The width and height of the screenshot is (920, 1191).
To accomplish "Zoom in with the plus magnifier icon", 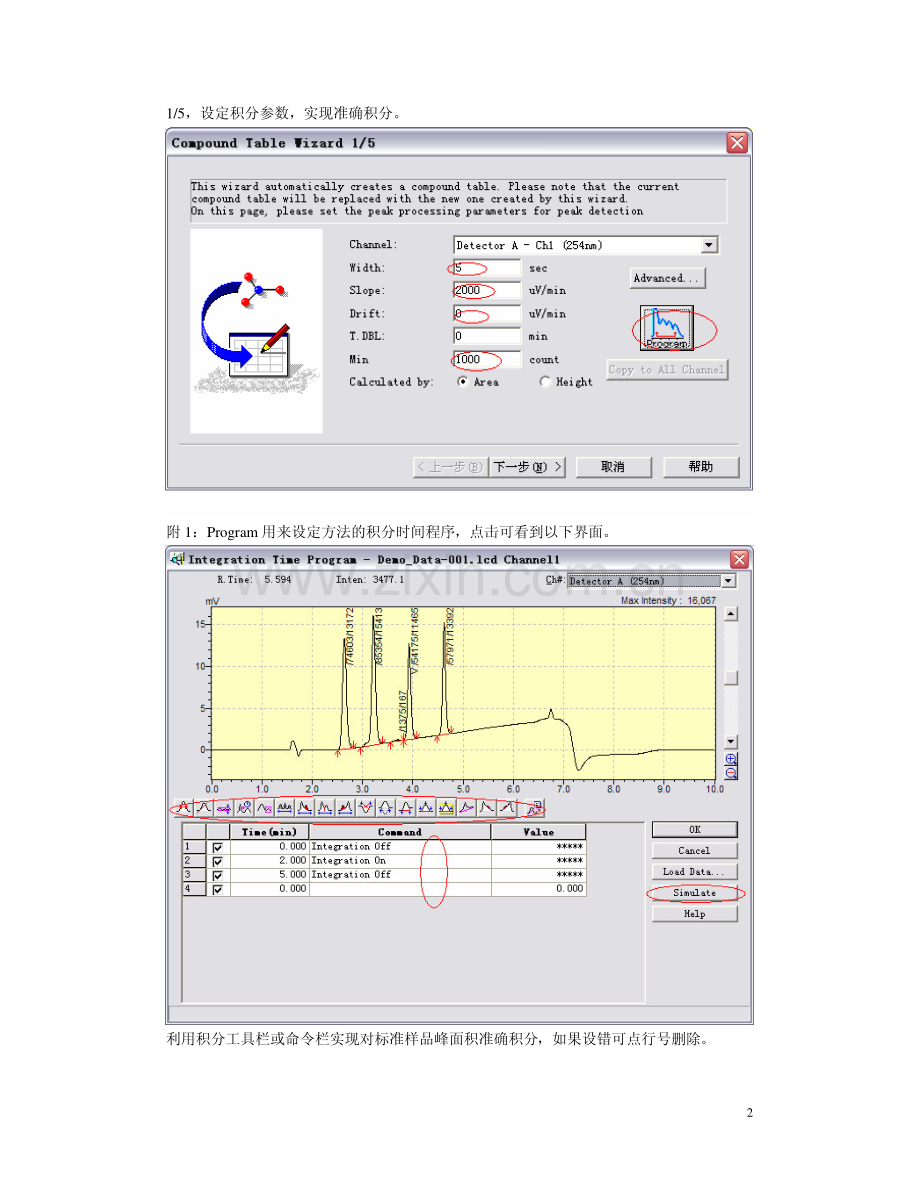I will [x=731, y=759].
